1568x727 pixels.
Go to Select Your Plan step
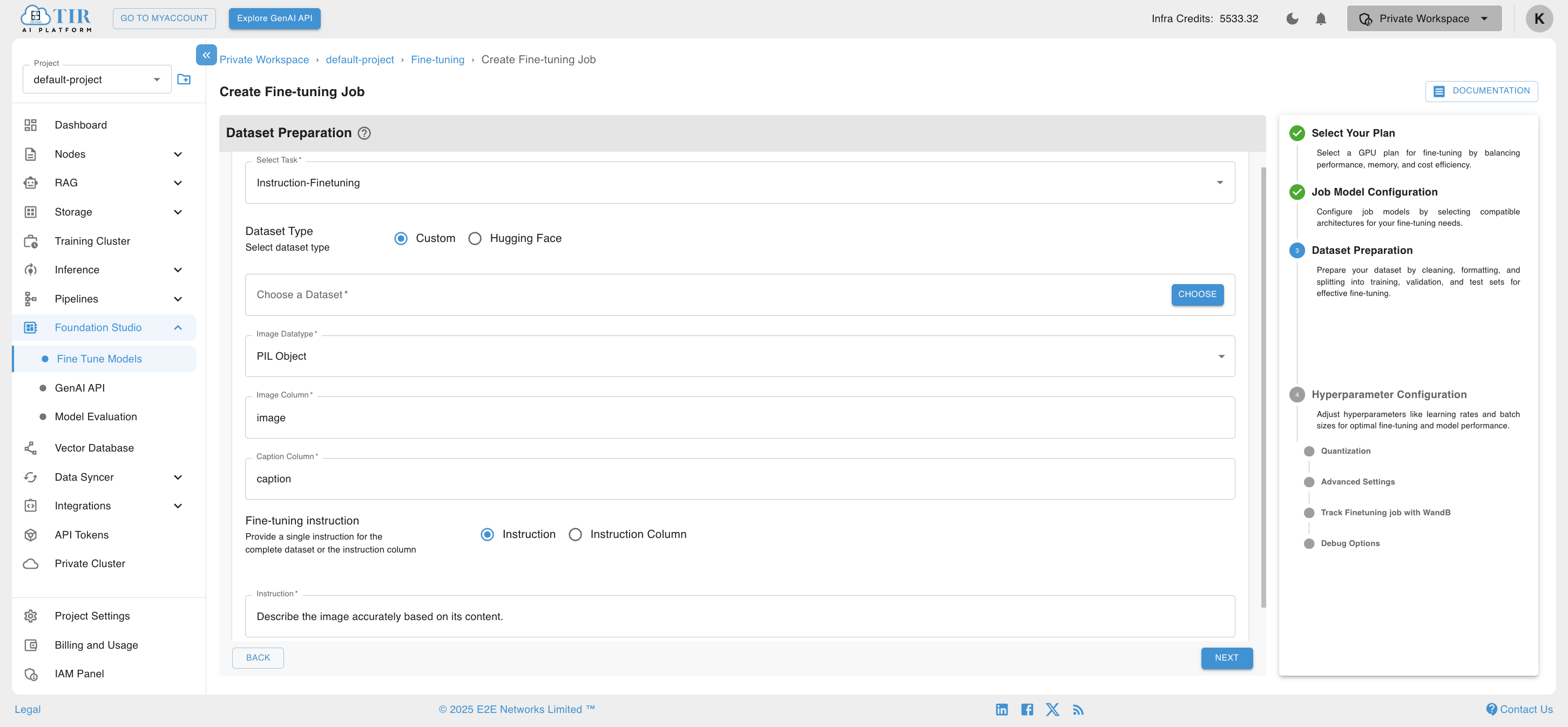tap(1353, 133)
